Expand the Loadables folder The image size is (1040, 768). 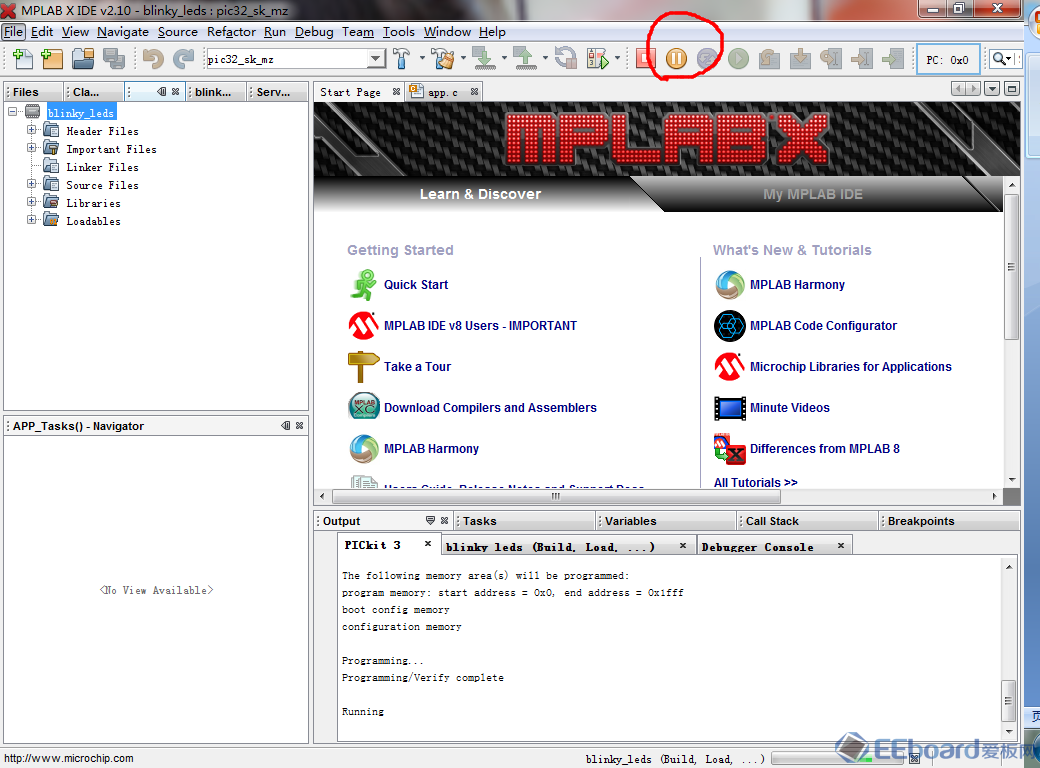tap(31, 220)
